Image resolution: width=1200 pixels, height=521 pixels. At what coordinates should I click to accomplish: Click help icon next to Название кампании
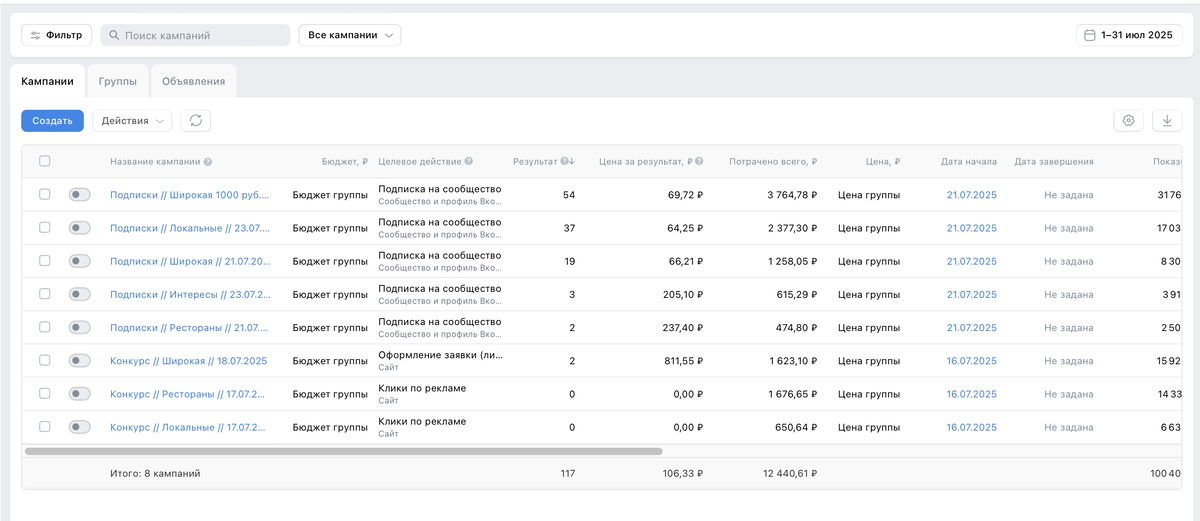(208, 162)
